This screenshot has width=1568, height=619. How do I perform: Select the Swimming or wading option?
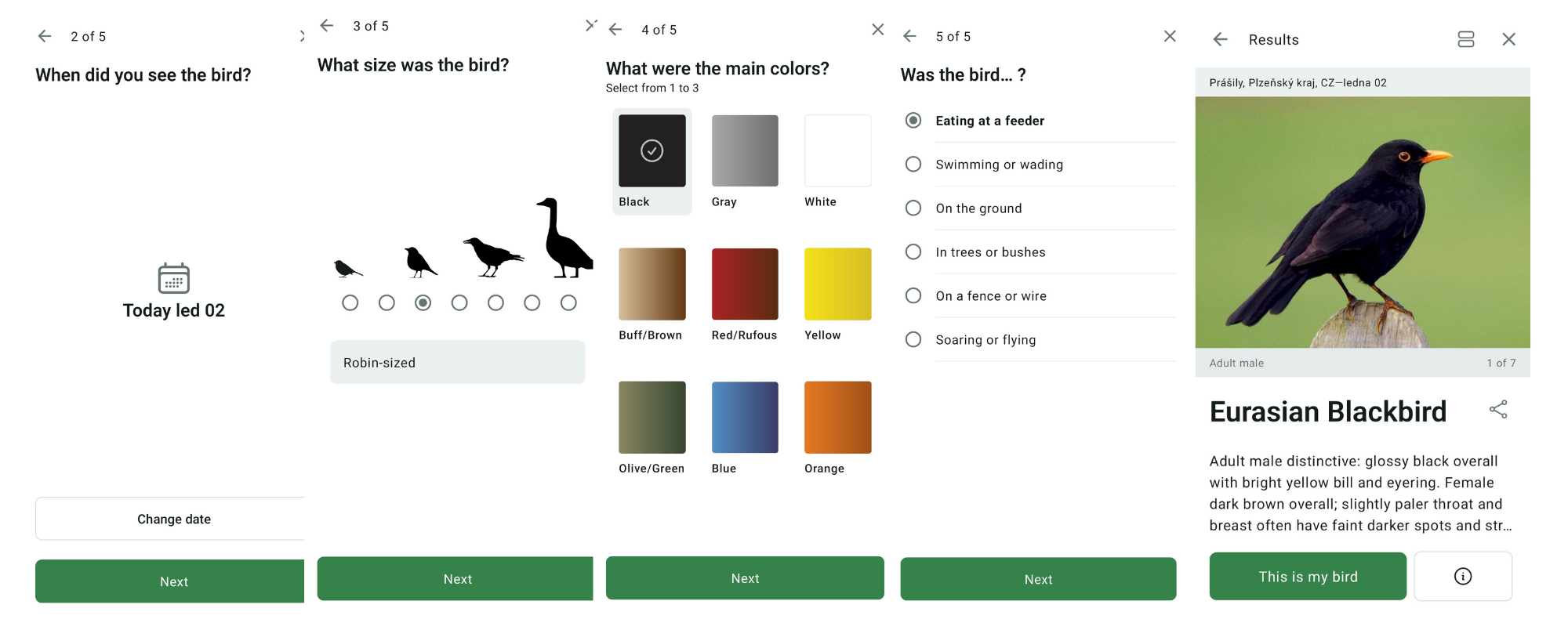click(x=913, y=165)
